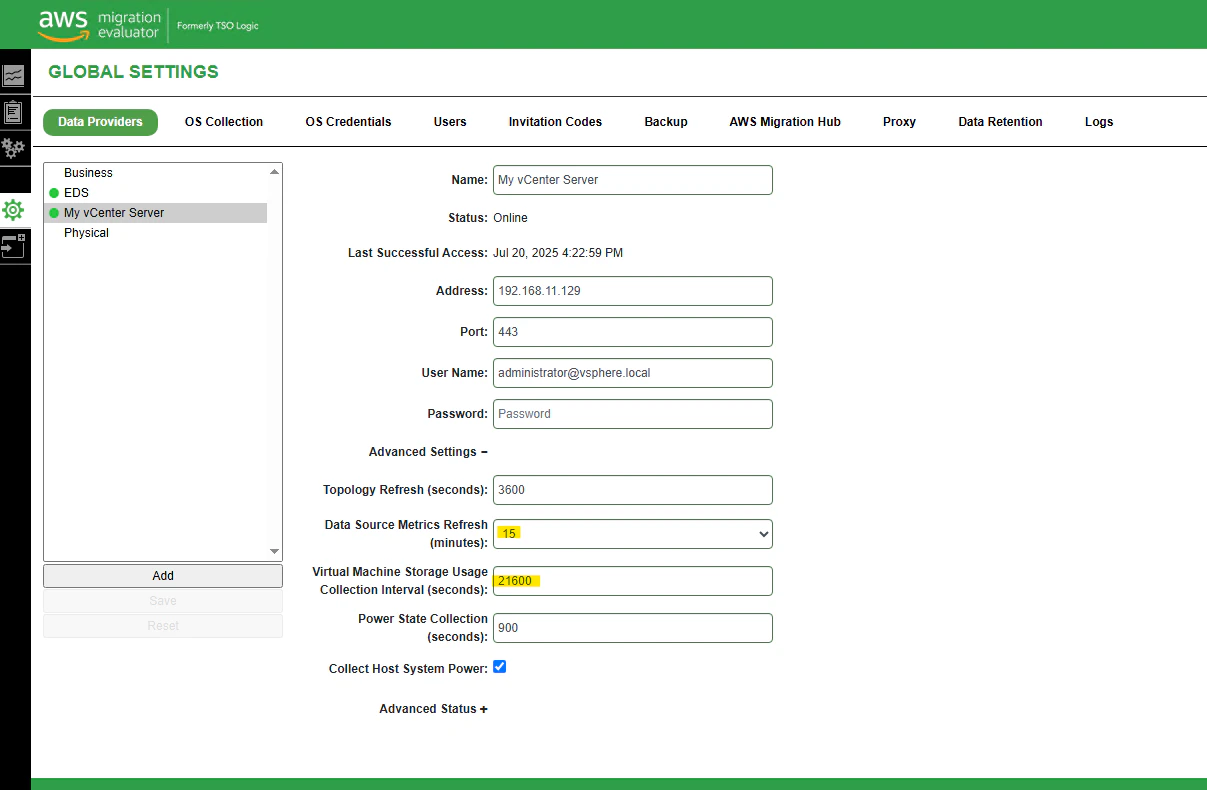The image size is (1207, 790).
Task: Go to Invitation Codes tab
Action: coord(555,122)
